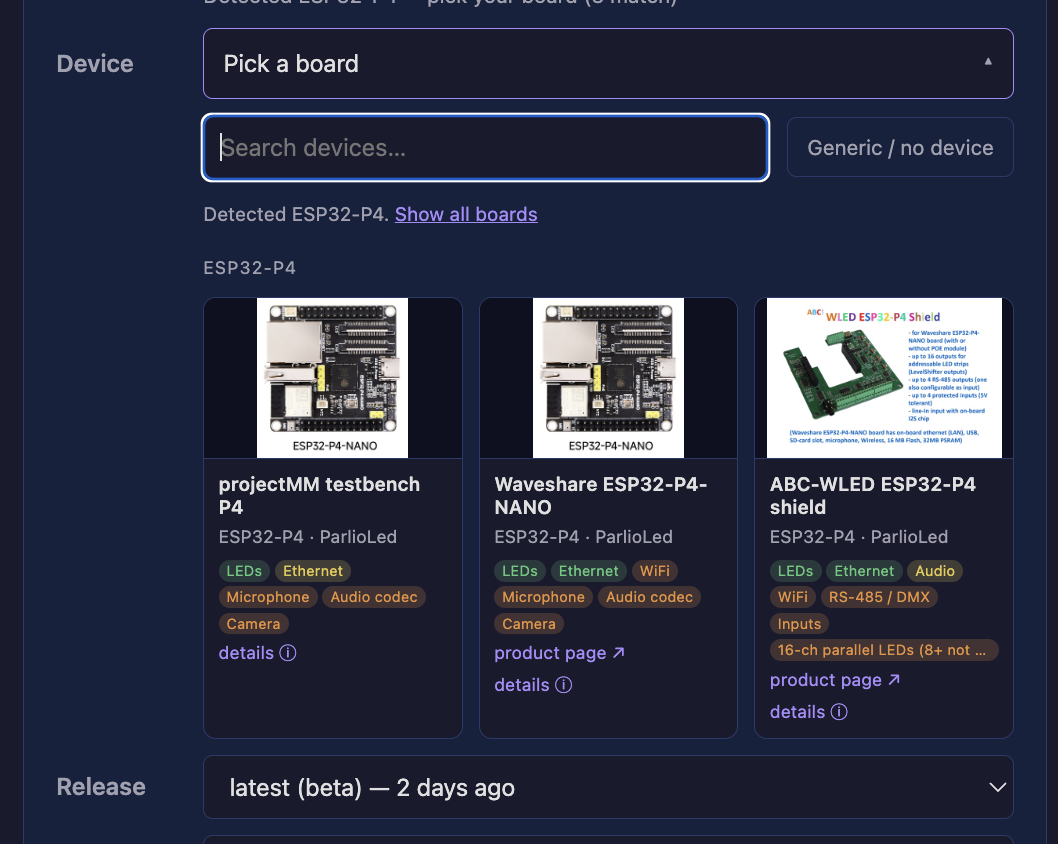
Task: Click Audio codec tag on Waveshare card
Action: pos(649,597)
